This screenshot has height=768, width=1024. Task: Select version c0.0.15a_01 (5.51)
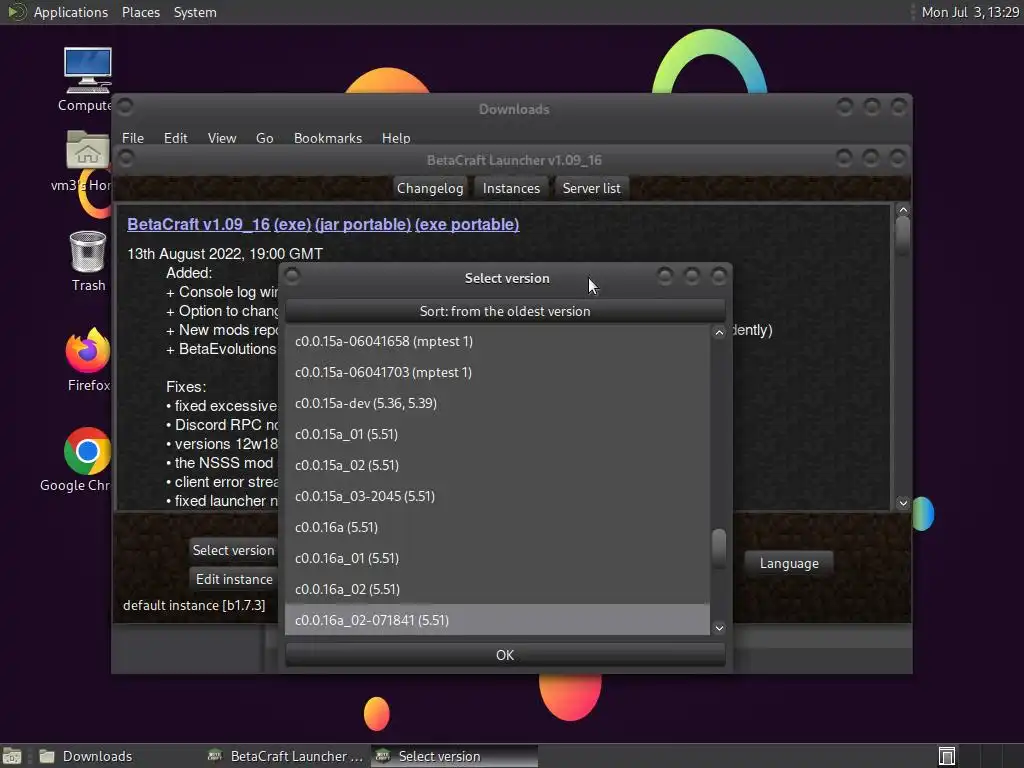pyautogui.click(x=497, y=434)
